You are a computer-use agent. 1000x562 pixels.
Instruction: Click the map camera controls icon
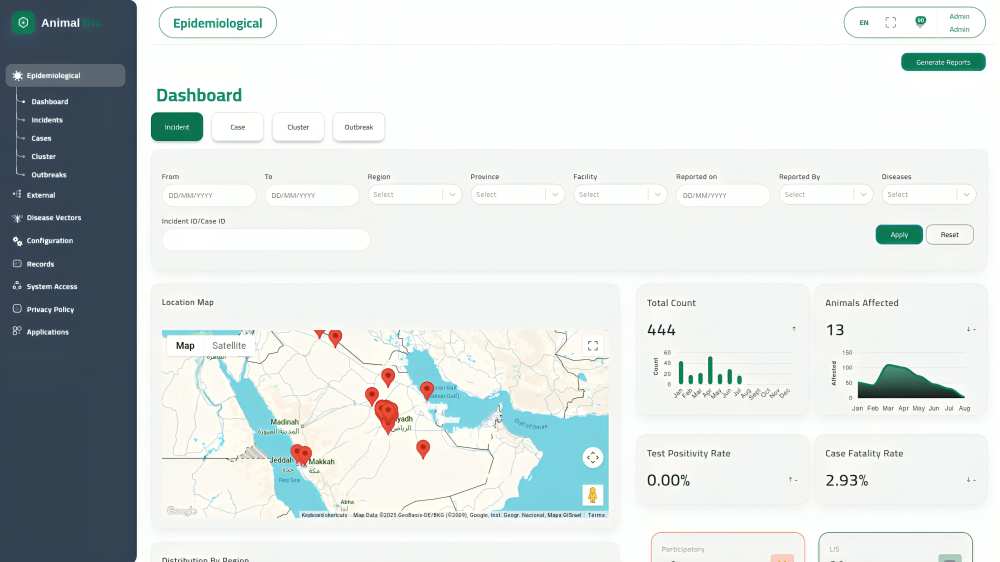(x=592, y=457)
